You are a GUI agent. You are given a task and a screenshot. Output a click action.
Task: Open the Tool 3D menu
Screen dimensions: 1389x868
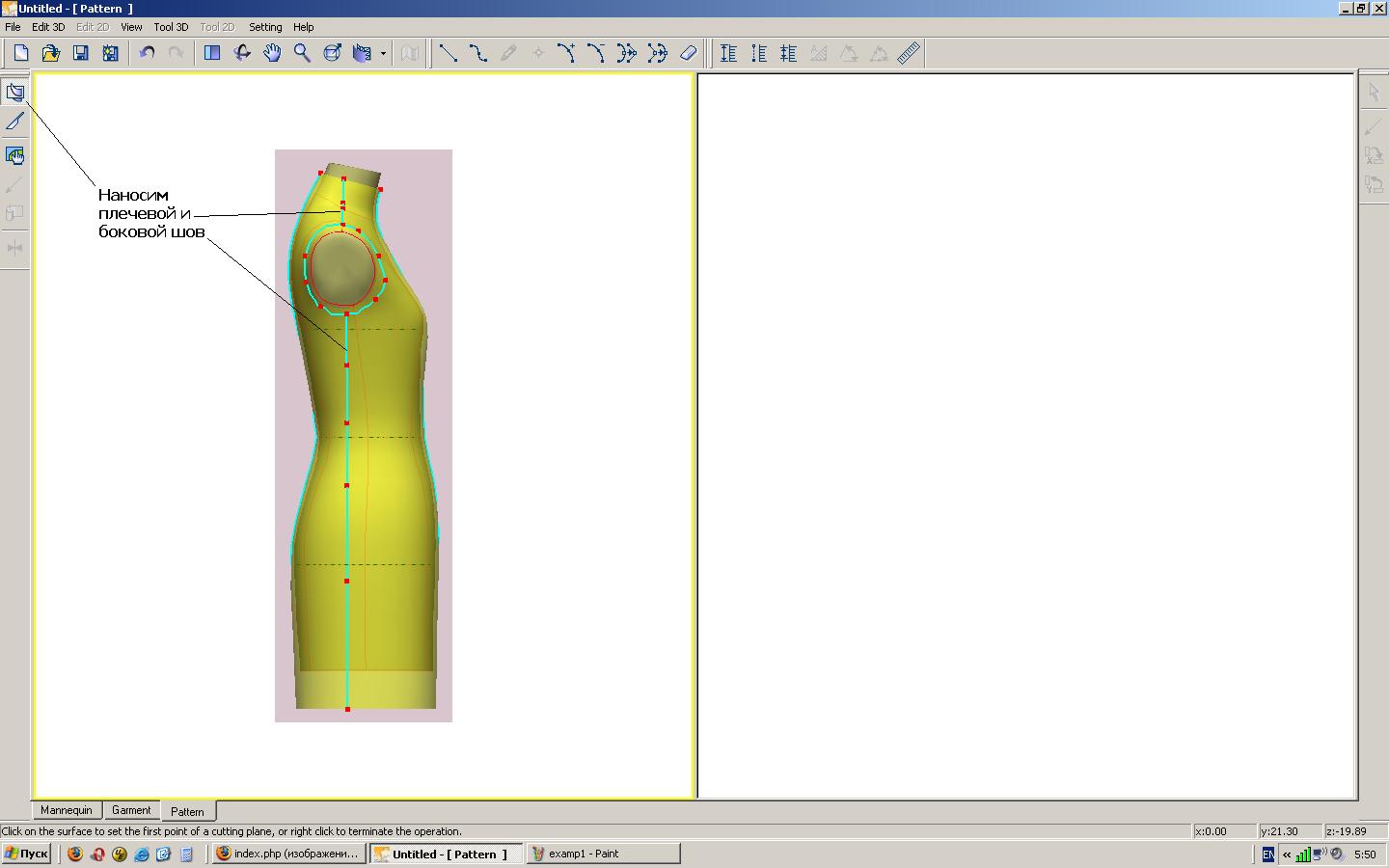tap(171, 27)
